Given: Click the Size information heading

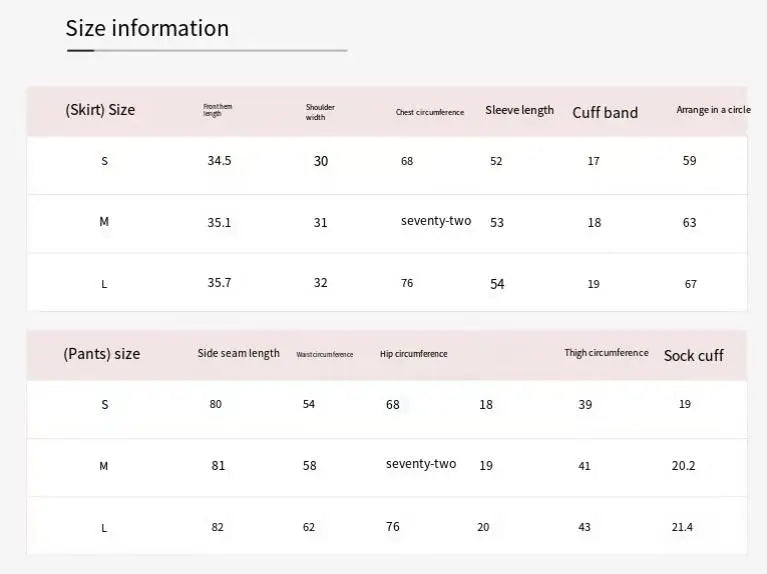Looking at the screenshot, I should coord(147,28).
